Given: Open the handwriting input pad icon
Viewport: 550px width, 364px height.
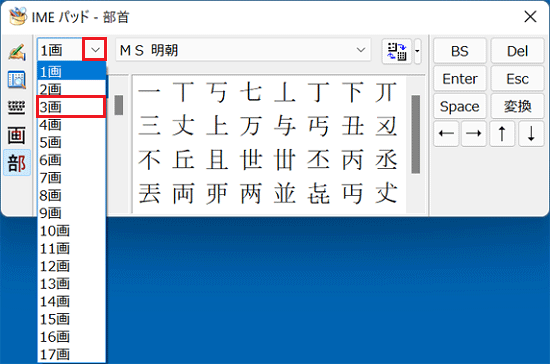Looking at the screenshot, I should point(17,52).
